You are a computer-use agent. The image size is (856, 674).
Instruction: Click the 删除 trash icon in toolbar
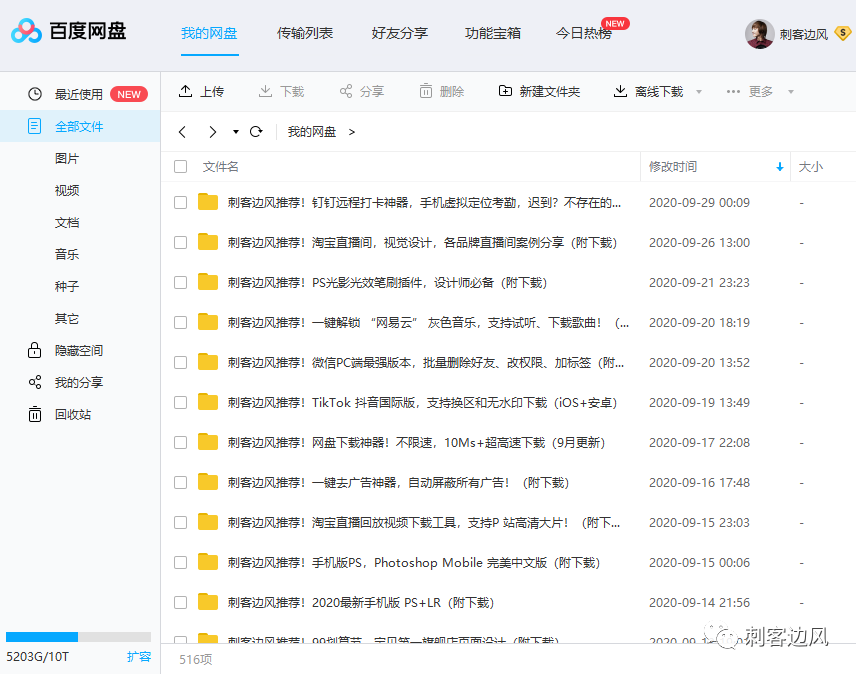(426, 91)
